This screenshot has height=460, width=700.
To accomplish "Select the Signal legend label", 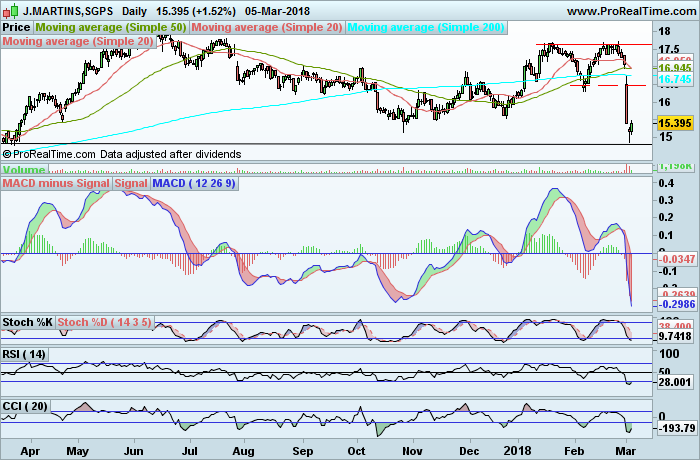I will pos(131,184).
